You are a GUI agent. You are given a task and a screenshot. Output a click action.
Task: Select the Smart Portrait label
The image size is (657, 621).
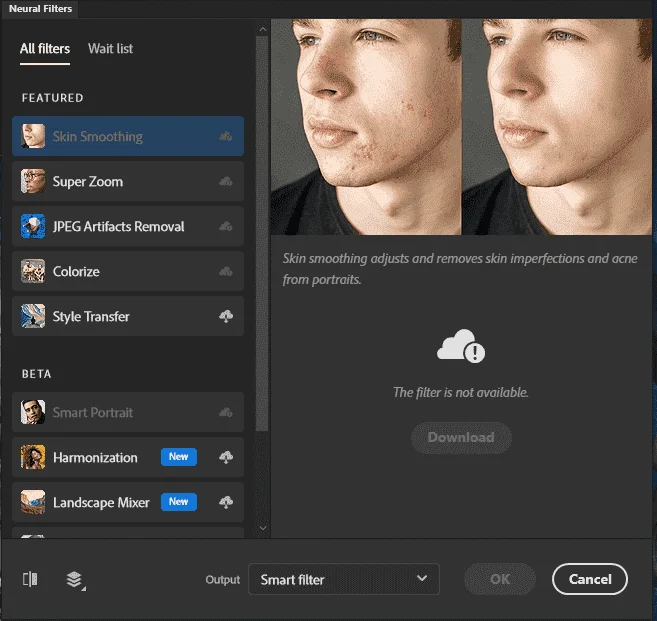coord(93,413)
